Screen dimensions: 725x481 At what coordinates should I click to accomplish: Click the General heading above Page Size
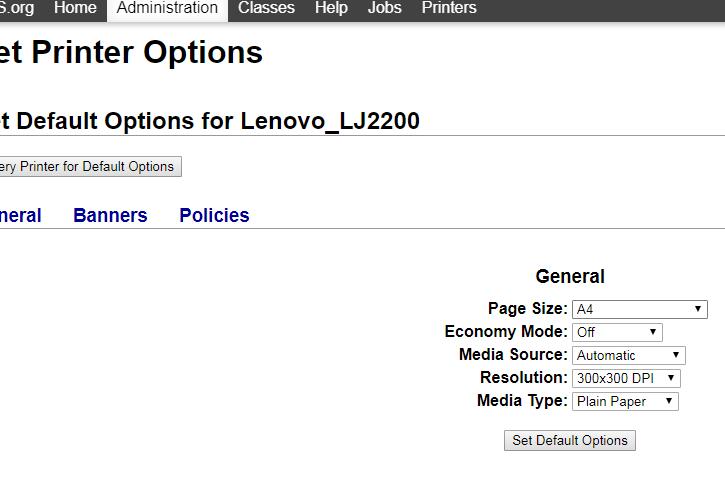(570, 277)
